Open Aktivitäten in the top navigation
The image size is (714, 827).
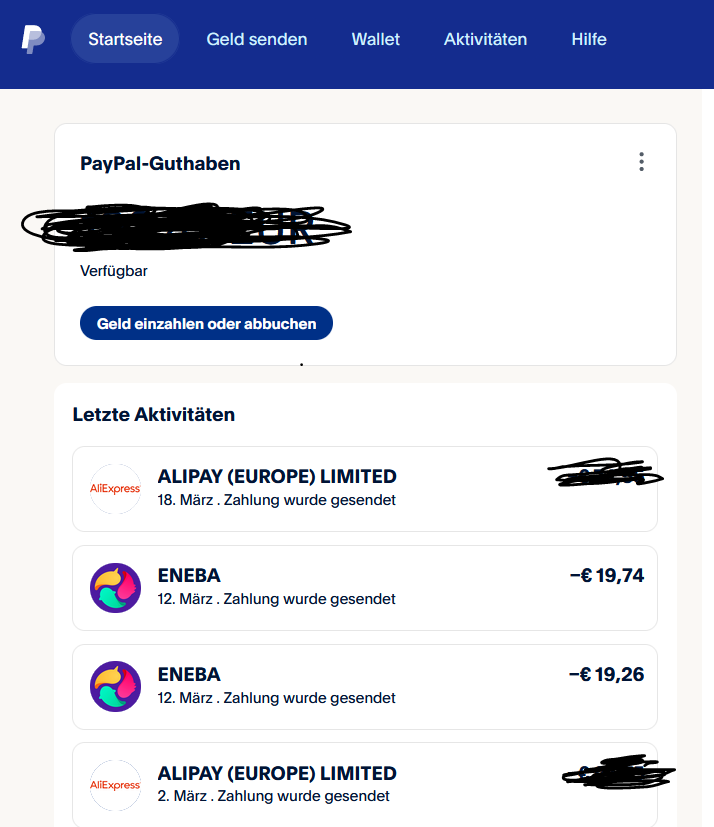pyautogui.click(x=485, y=40)
